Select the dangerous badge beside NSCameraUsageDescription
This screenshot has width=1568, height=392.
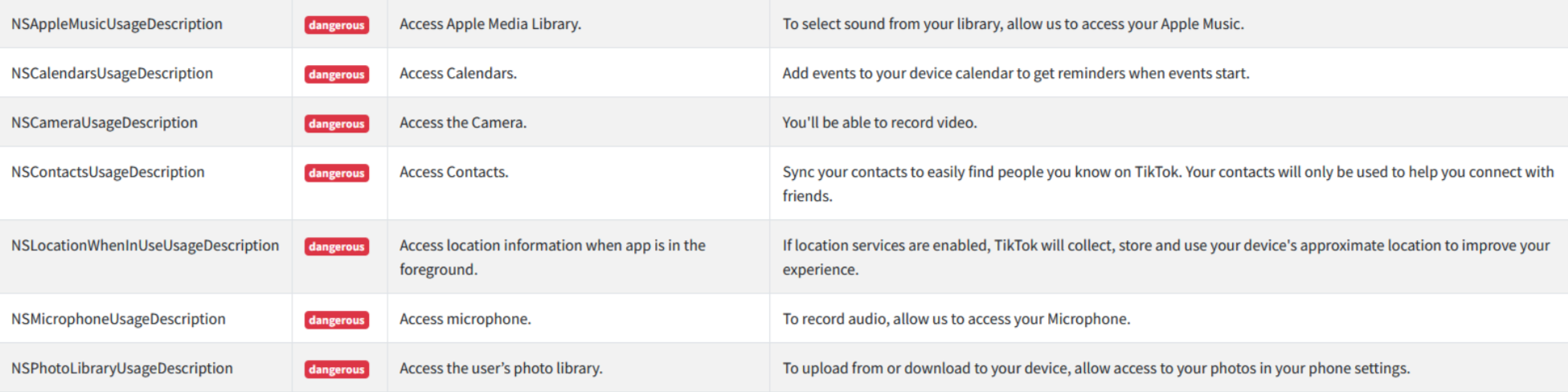click(337, 123)
